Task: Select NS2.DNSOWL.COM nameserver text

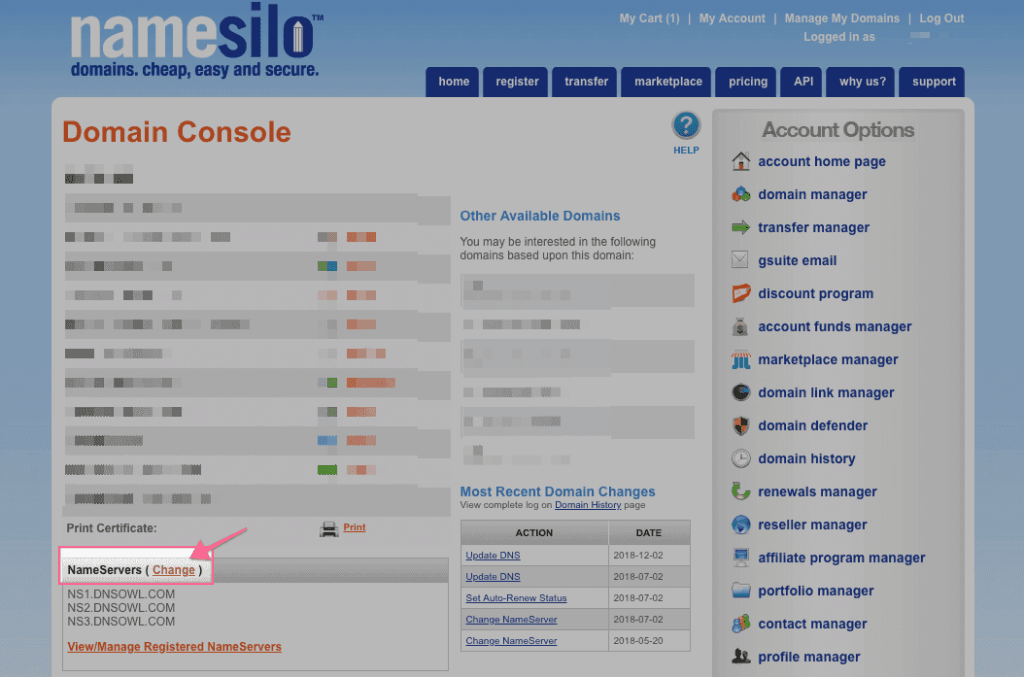Action: click(x=121, y=608)
